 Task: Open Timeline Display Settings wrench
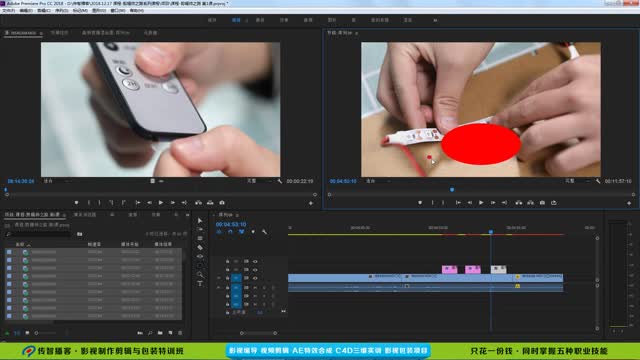[x=264, y=232]
